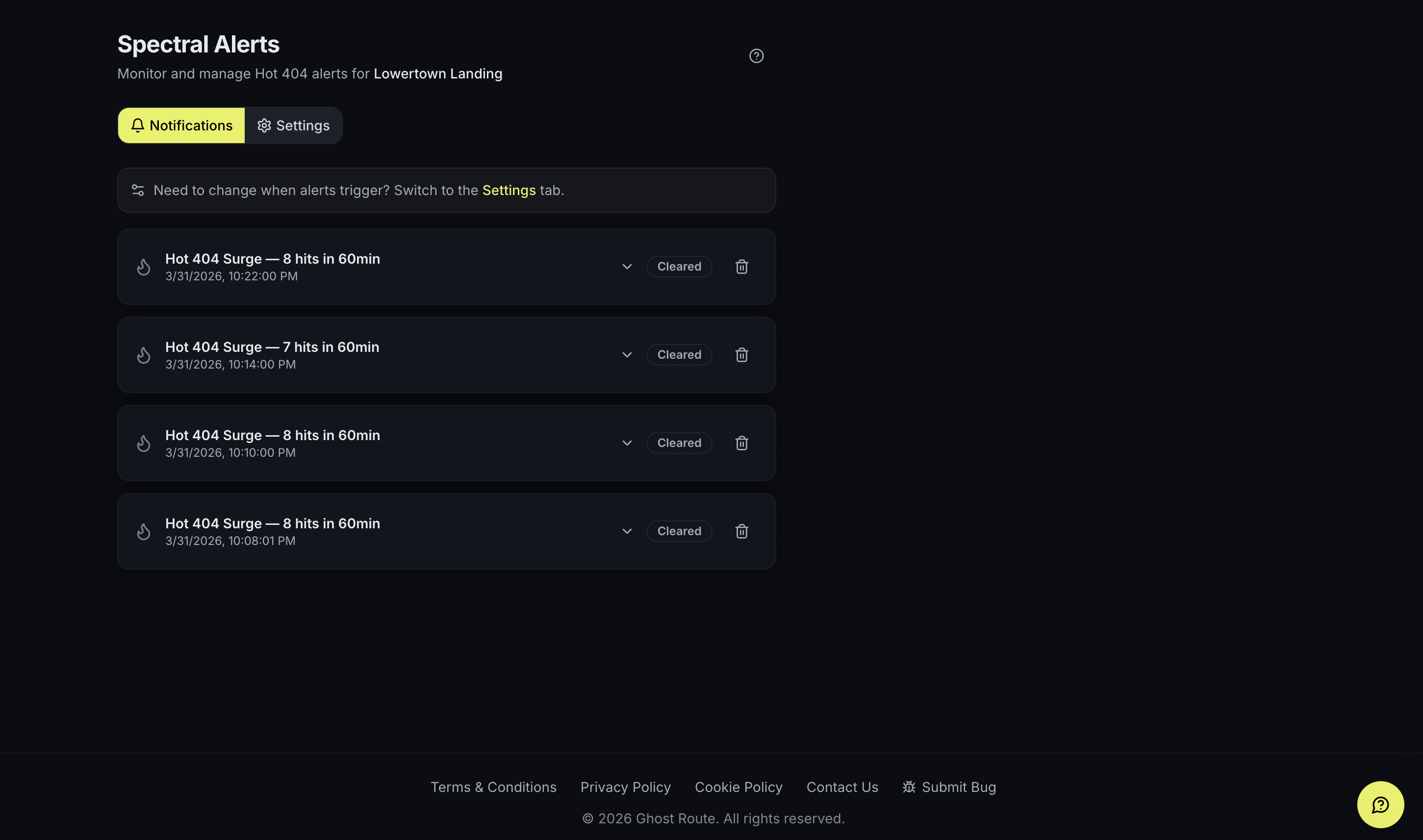Expand the 10:10:00 PM alert chevron

626,443
